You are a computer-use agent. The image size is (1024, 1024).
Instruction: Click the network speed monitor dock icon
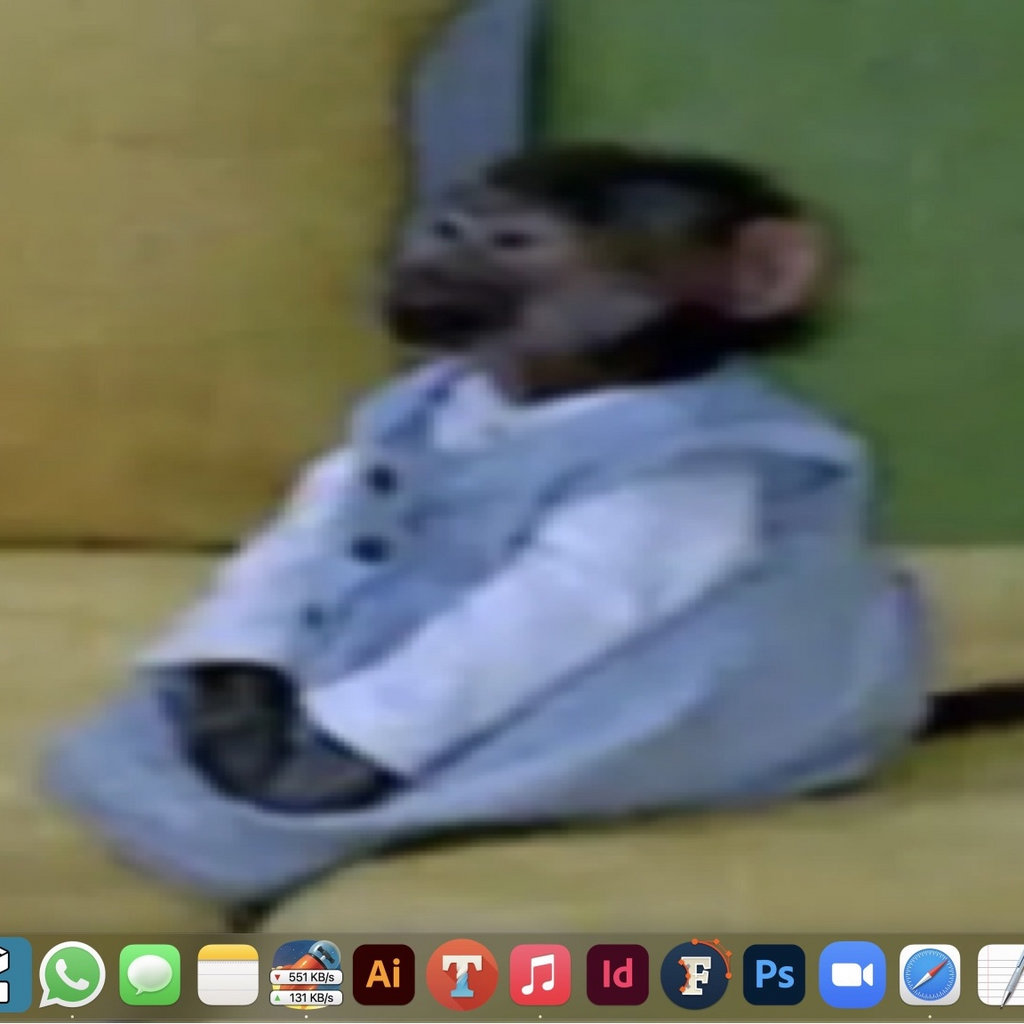(x=306, y=974)
